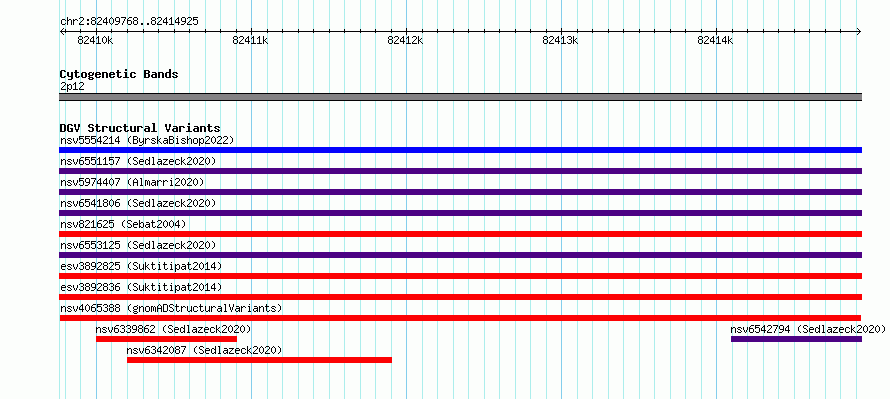Viewport: 890px width, 399px height.
Task: Click the left arrowhead of the ruler
Action: 62,31
